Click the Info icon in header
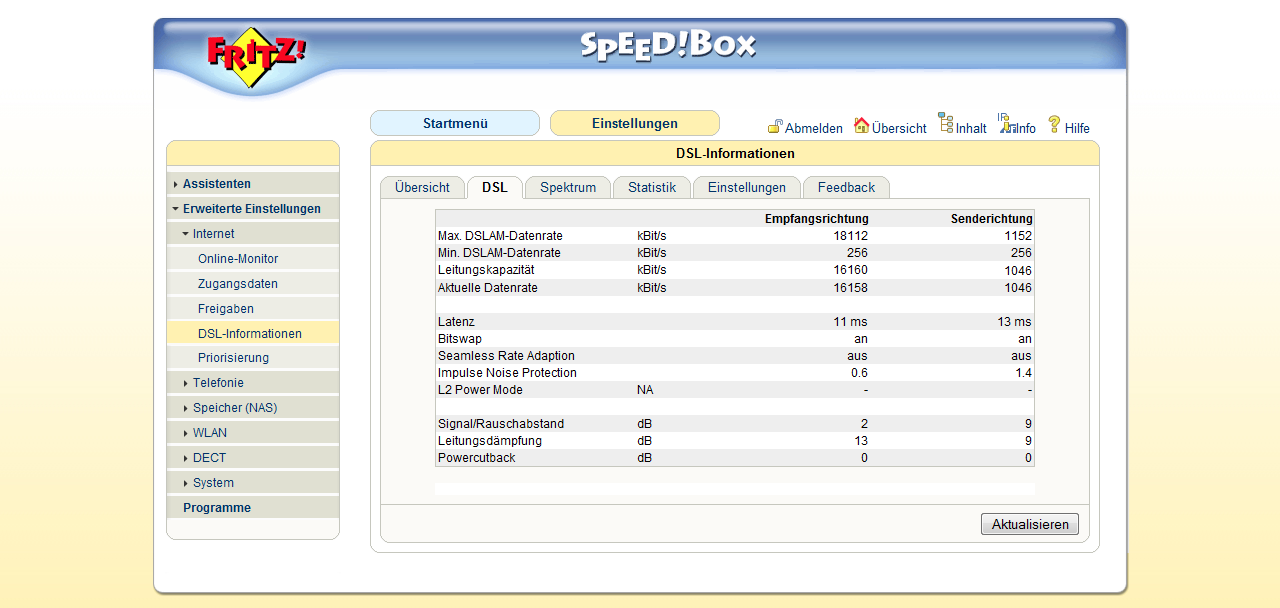Screen dimensions: 1280x608 point(1005,124)
